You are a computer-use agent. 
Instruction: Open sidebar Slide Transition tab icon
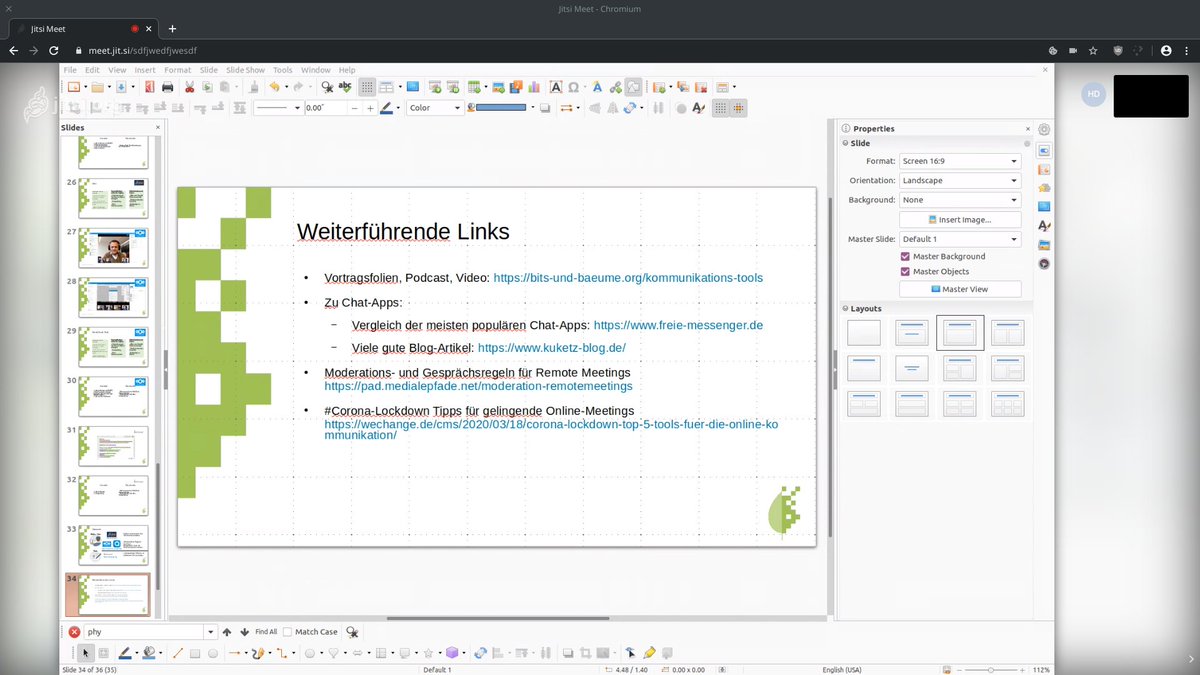[1044, 169]
